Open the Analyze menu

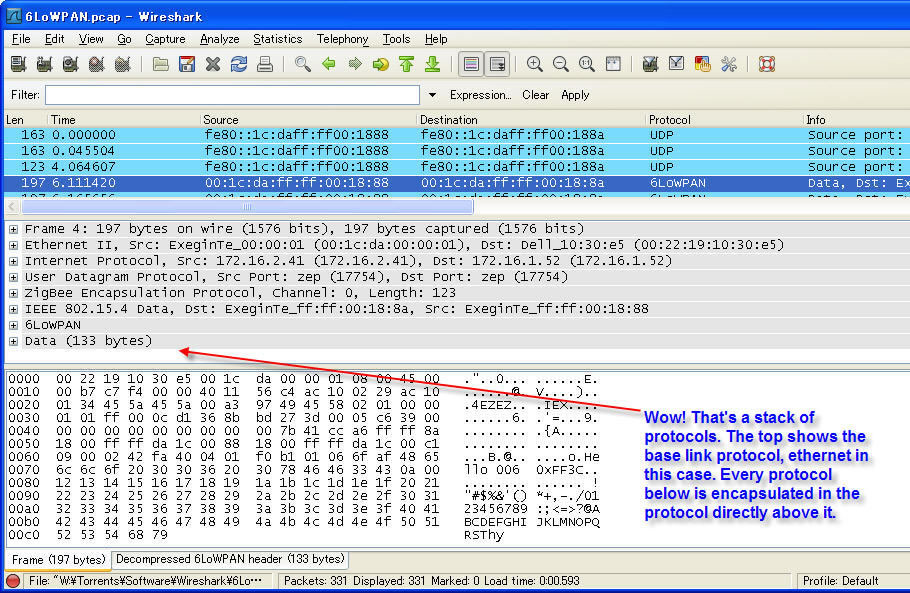coord(219,39)
